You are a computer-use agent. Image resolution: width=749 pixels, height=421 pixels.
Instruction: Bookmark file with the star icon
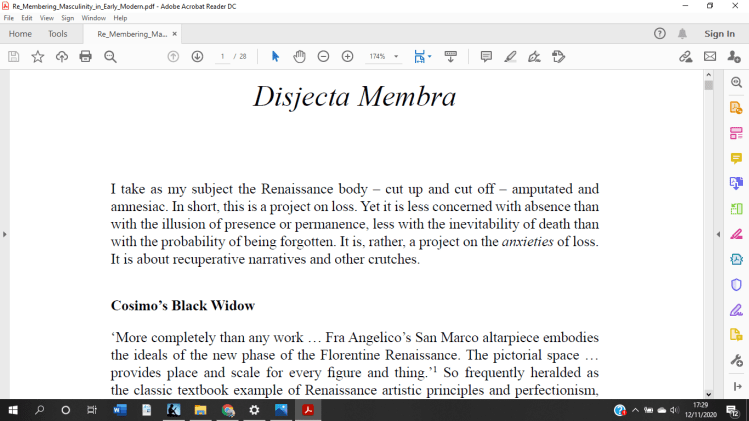pos(37,57)
